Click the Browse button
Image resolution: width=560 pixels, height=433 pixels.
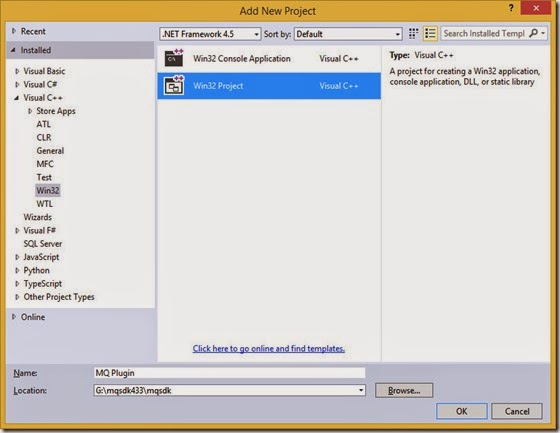tap(404, 390)
